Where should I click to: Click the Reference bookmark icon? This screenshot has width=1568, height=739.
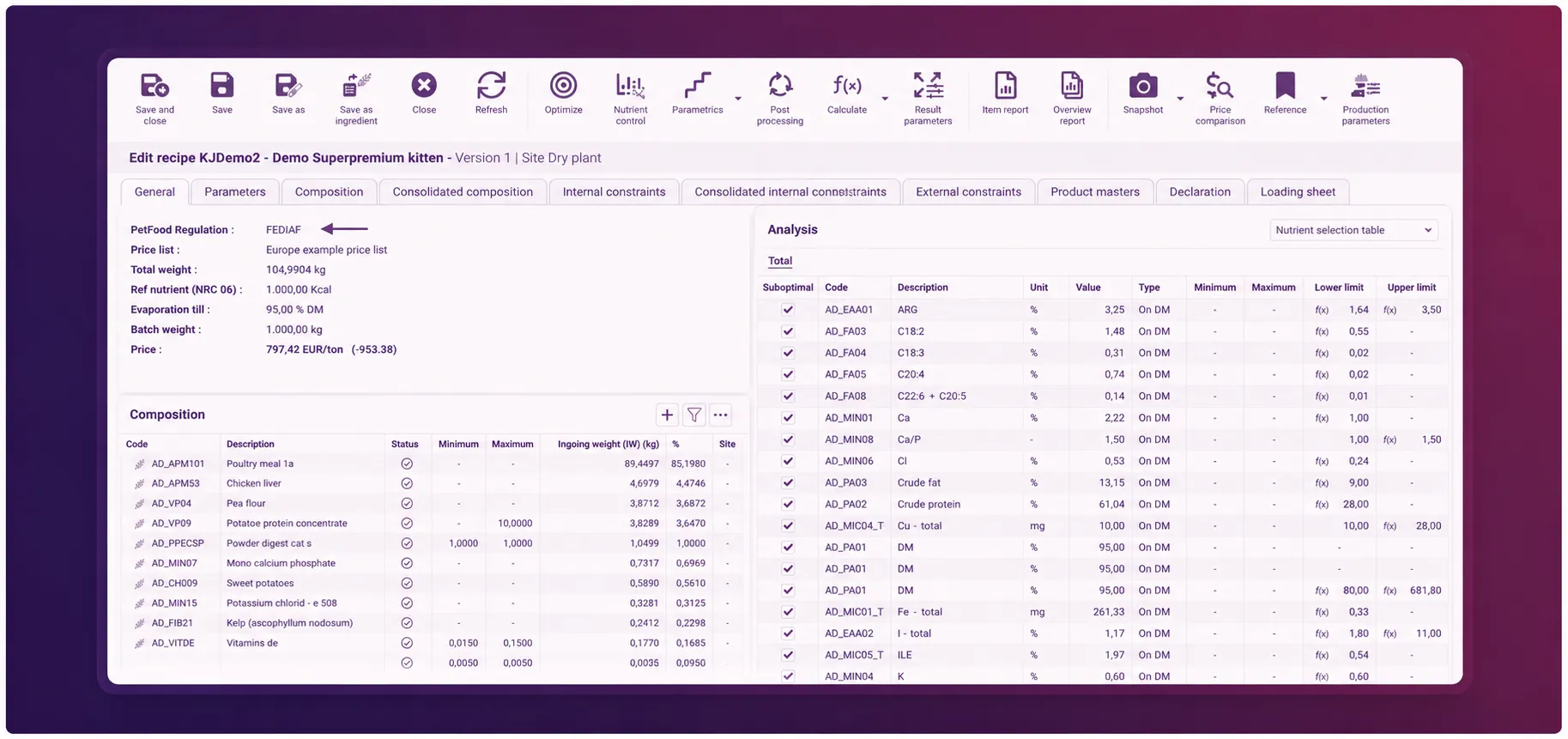(1285, 86)
